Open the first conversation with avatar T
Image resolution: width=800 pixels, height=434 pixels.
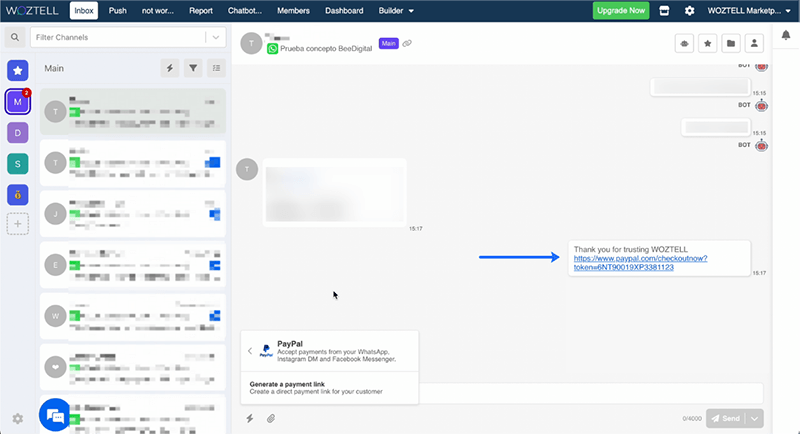(133, 112)
